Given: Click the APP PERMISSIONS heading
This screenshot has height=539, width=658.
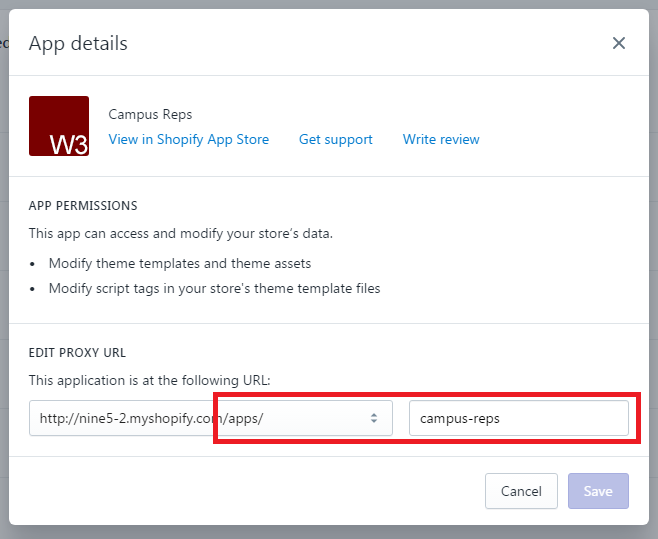Looking at the screenshot, I should pos(83,206).
